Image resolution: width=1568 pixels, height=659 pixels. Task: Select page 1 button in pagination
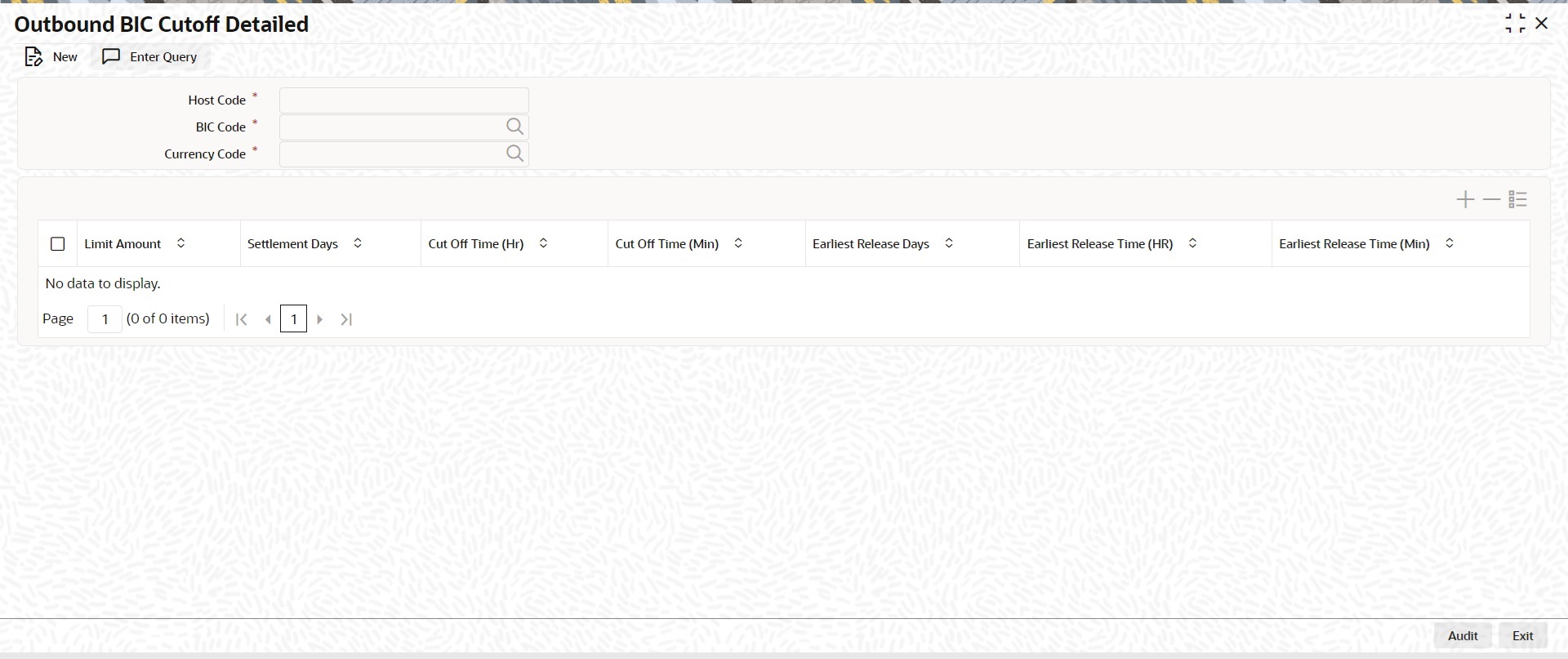(x=293, y=319)
